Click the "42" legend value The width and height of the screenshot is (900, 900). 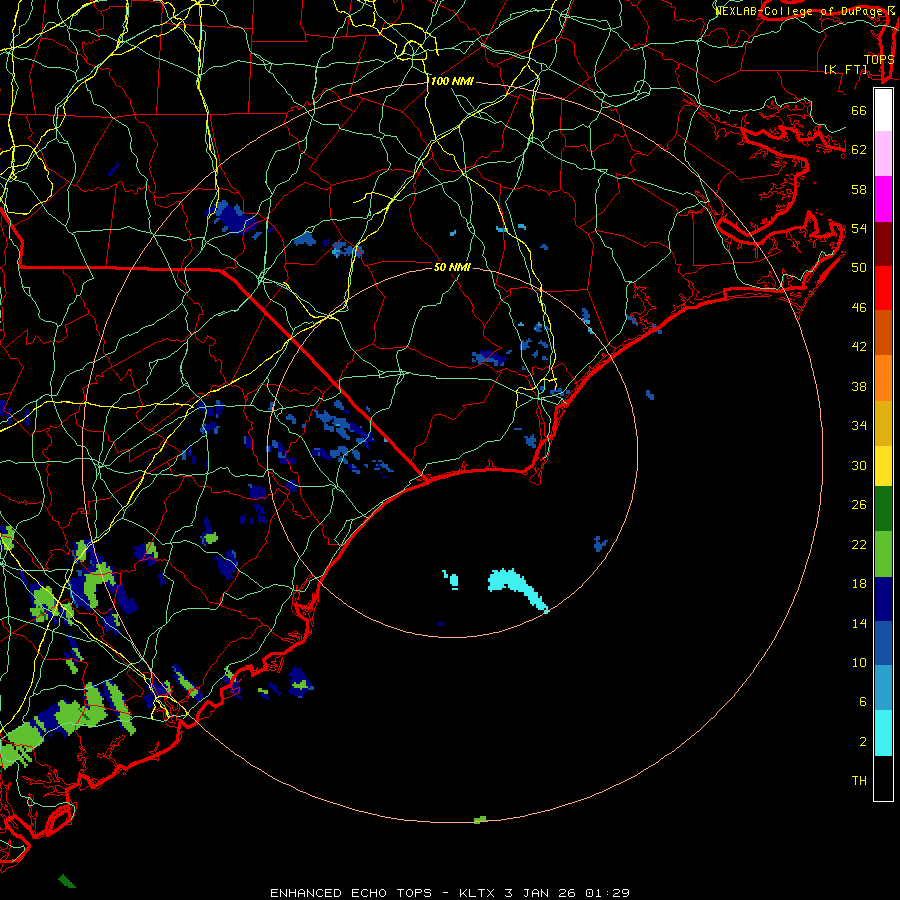pyautogui.click(x=859, y=347)
